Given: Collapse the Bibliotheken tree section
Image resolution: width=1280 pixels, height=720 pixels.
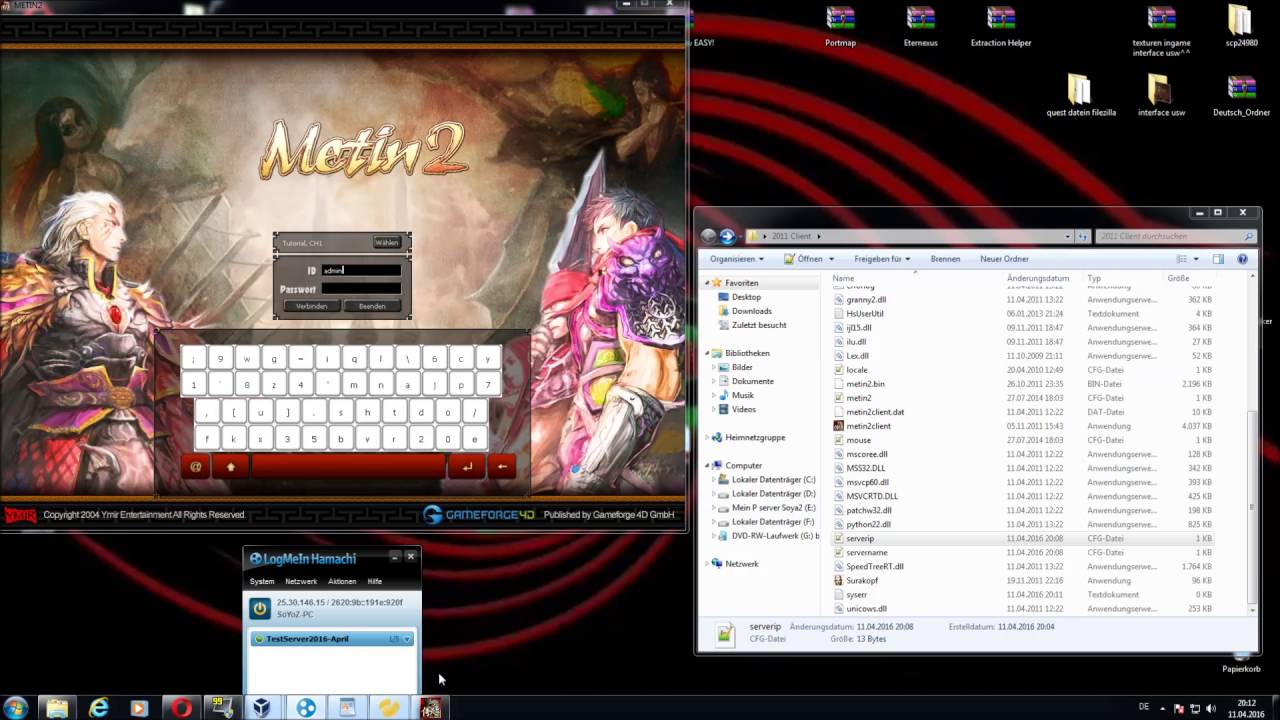Looking at the screenshot, I should (x=707, y=353).
